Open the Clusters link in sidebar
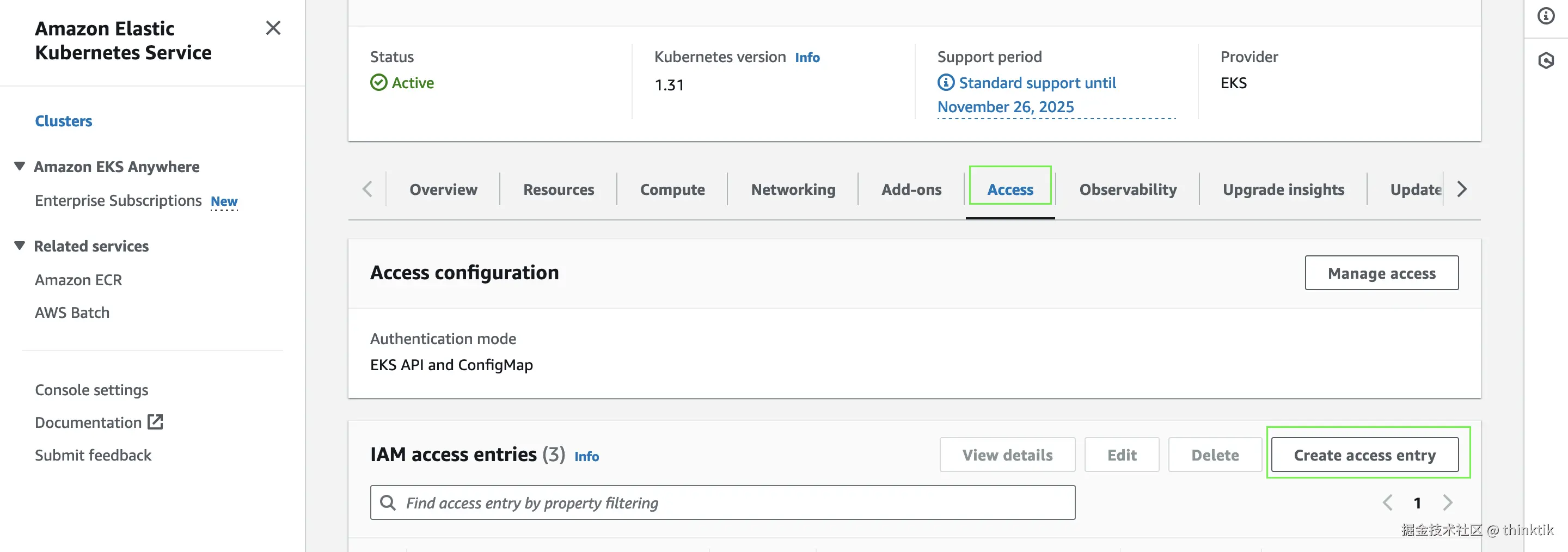Screen dimensions: 1568x552 tap(63, 121)
